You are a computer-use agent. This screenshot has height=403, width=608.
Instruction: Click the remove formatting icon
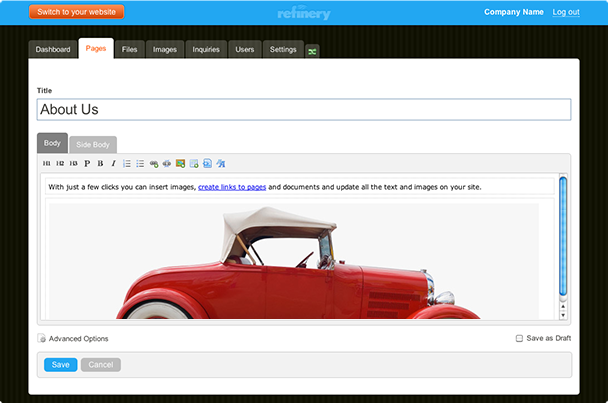[221, 164]
